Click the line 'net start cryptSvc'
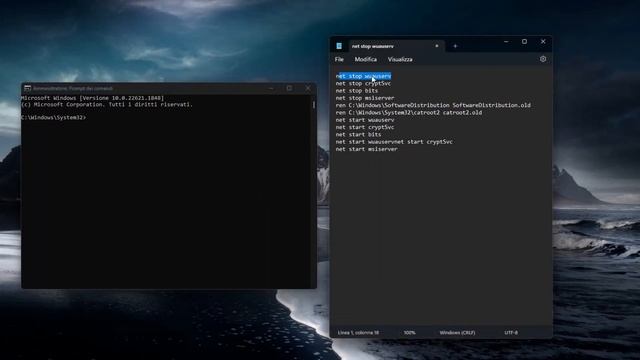640x360 pixels. click(365, 127)
